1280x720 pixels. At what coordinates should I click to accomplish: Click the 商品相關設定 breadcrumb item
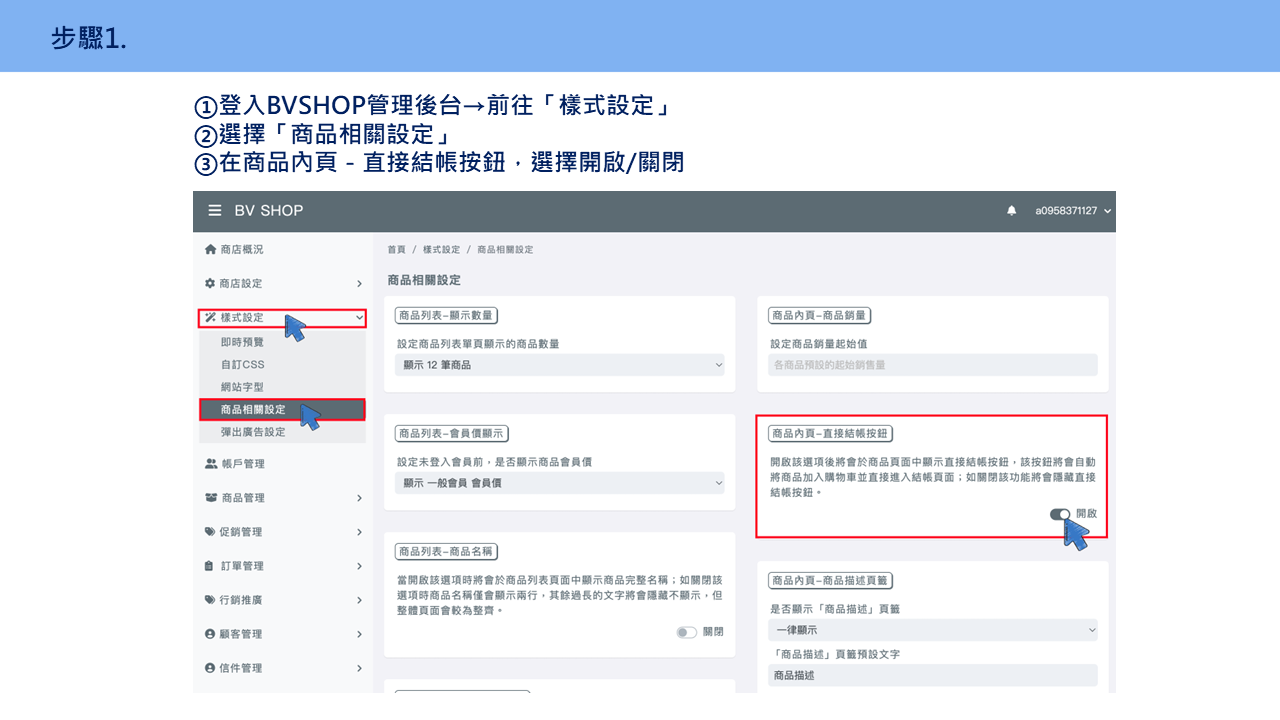[x=505, y=249]
